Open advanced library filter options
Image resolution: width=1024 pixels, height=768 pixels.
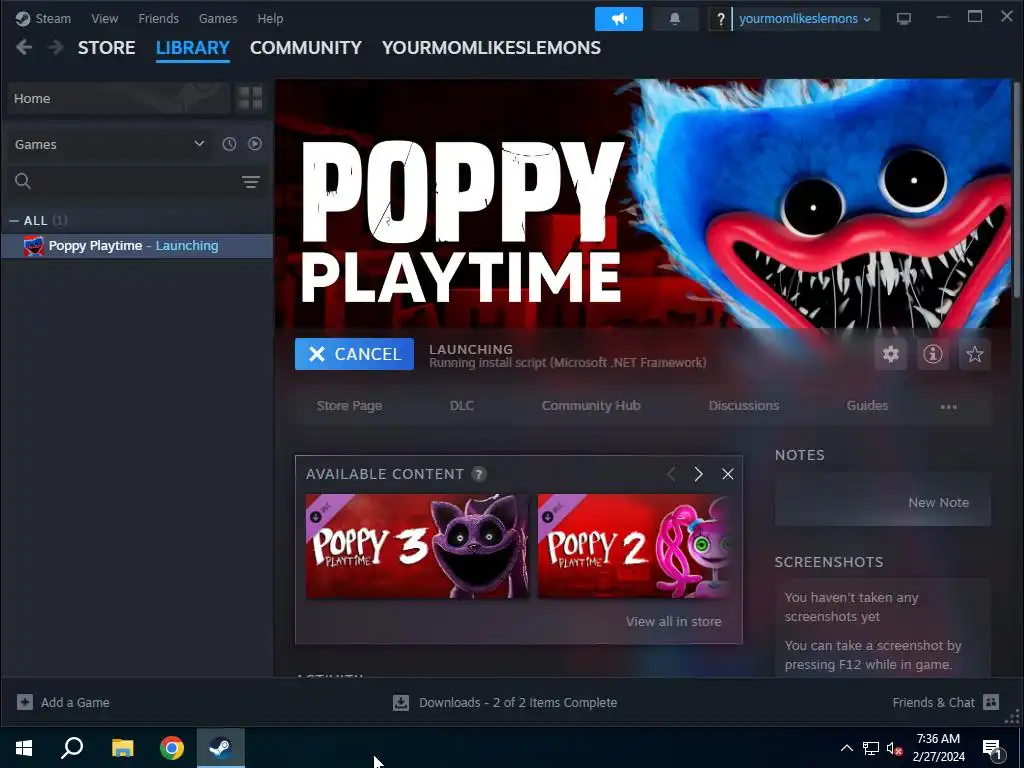pyautogui.click(x=251, y=182)
